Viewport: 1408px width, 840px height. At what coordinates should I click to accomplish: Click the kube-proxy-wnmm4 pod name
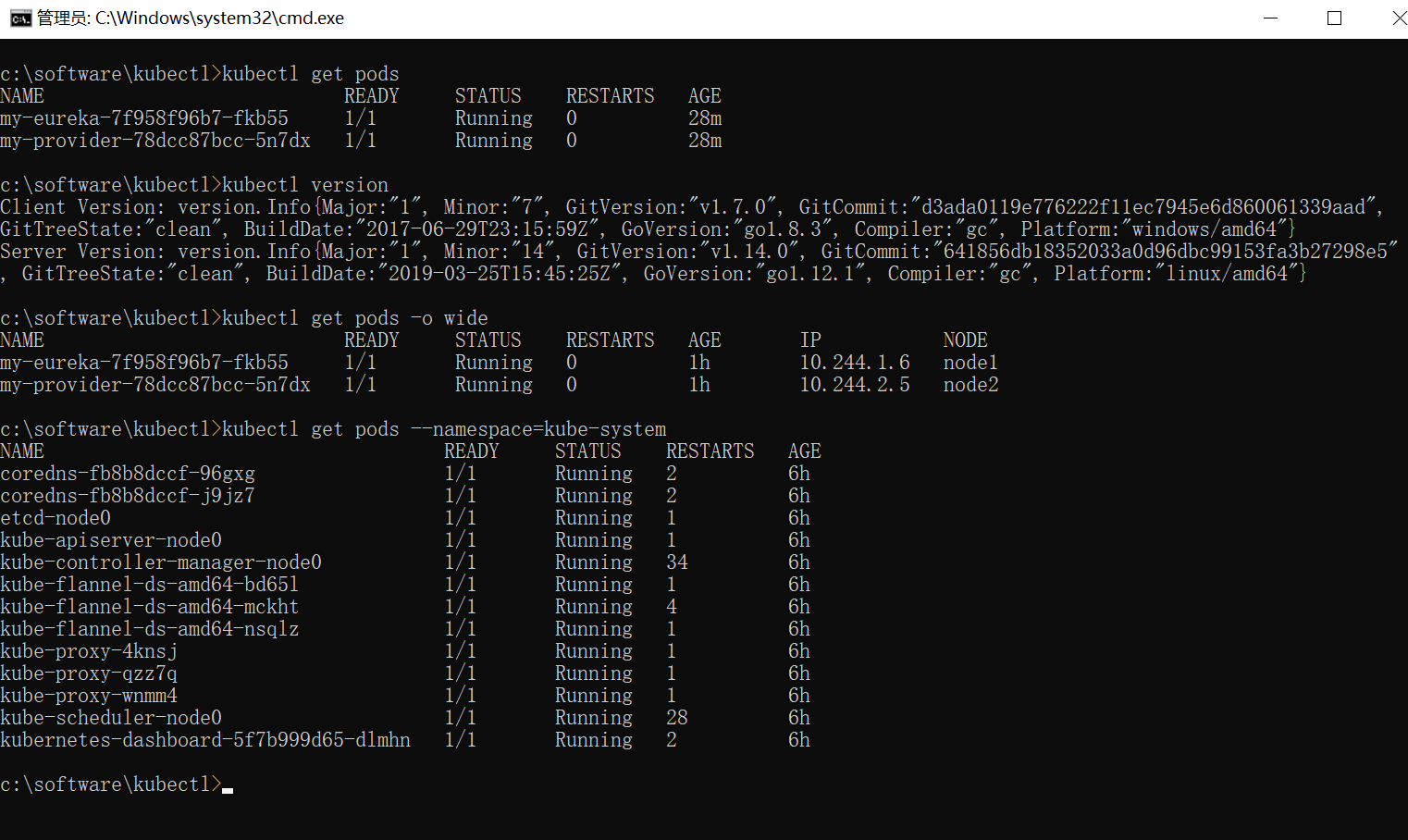pyautogui.click(x=89, y=696)
